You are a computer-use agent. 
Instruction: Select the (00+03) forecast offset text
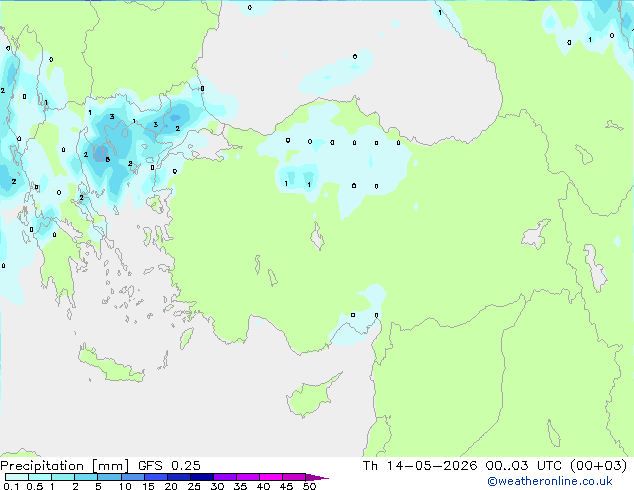(598, 466)
